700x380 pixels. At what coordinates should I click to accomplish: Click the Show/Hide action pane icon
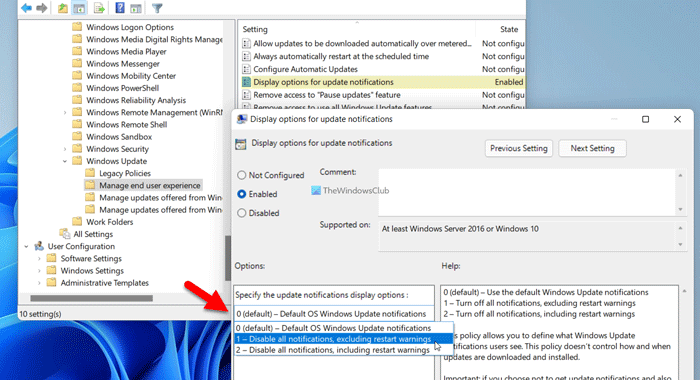click(135, 8)
